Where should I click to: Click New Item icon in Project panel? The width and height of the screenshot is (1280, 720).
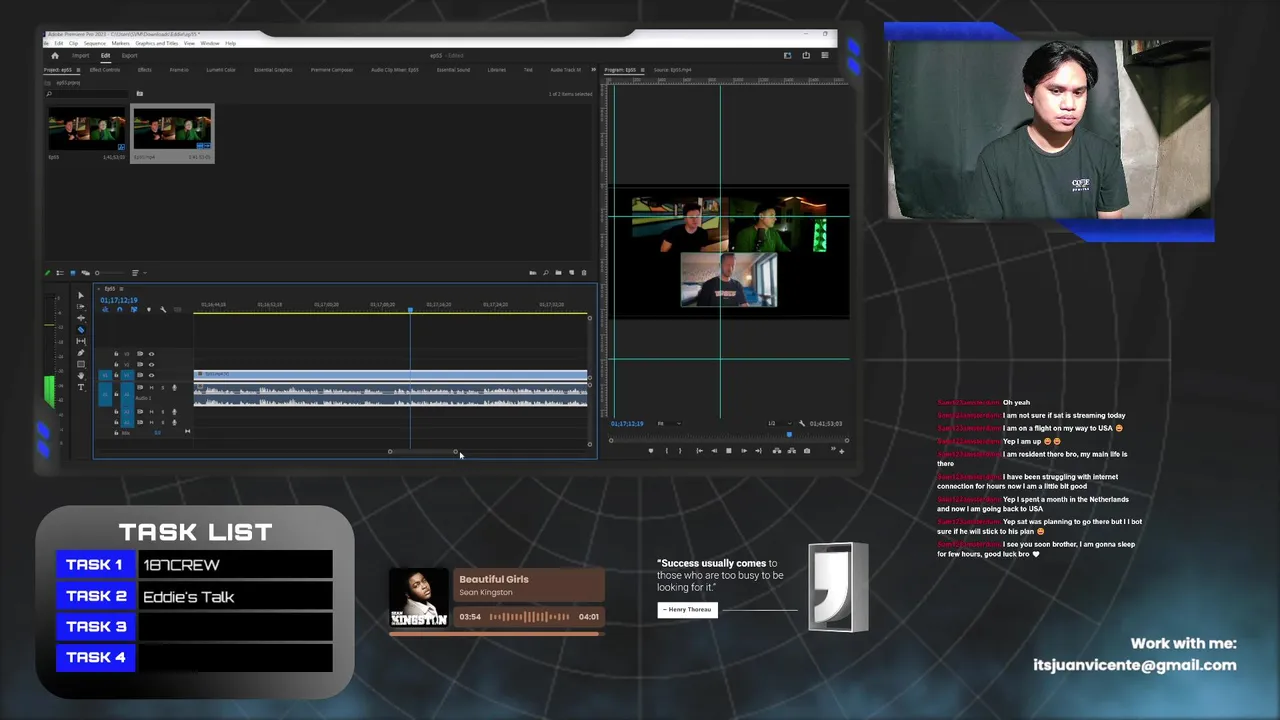click(x=571, y=272)
